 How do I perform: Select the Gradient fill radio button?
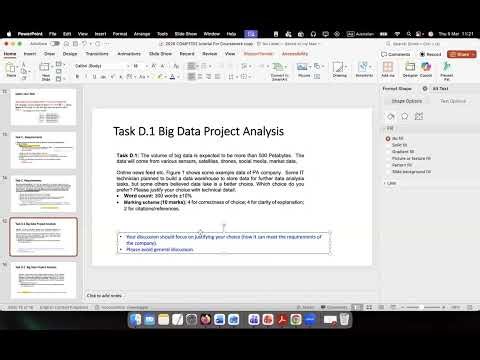click(388, 152)
